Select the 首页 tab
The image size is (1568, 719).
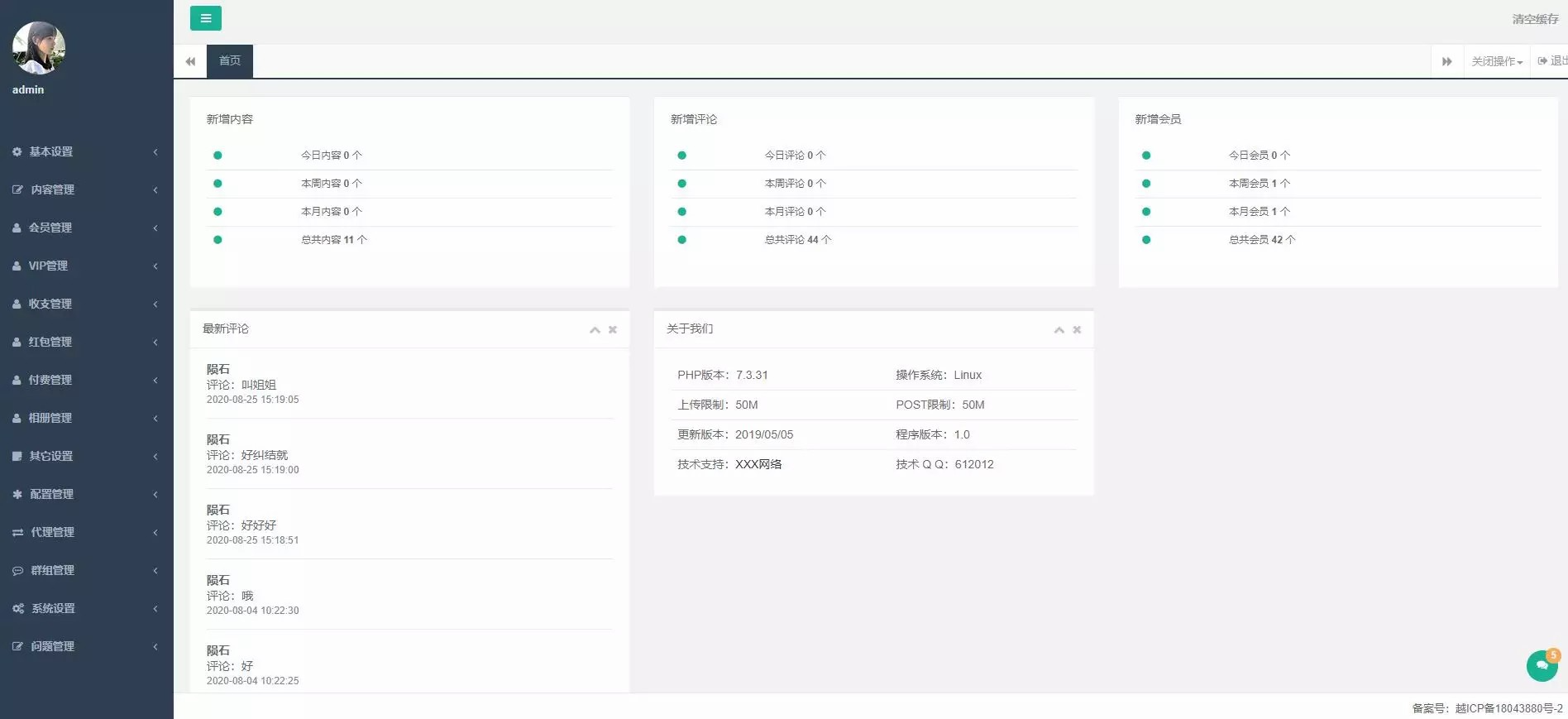(x=230, y=61)
